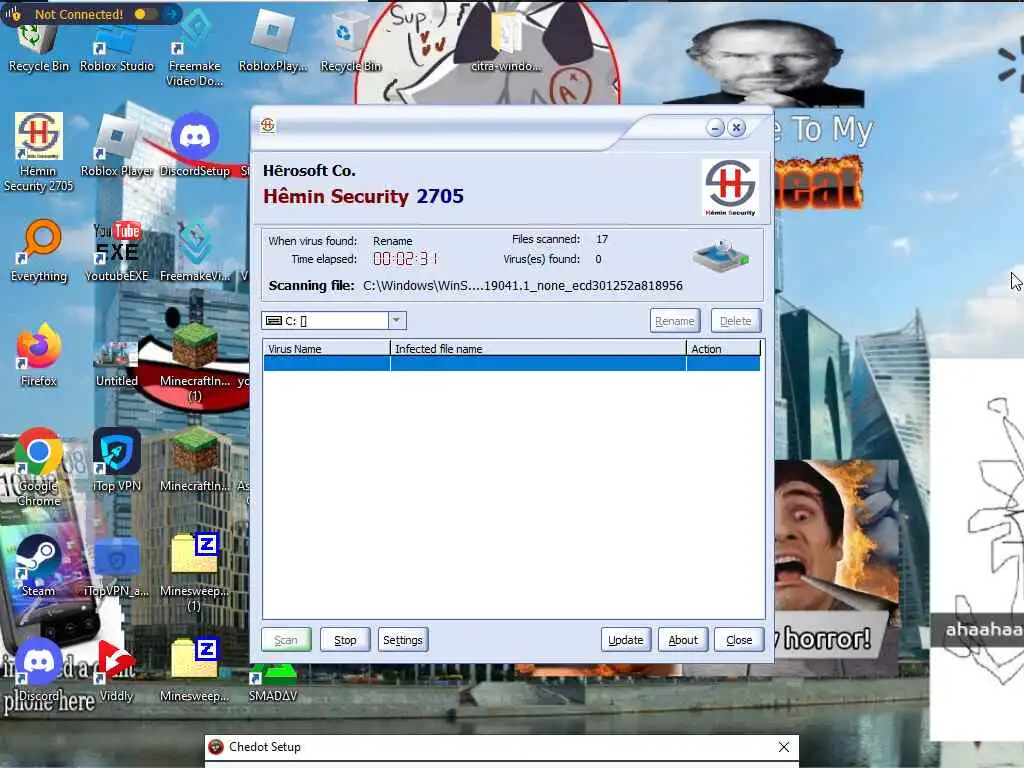
Task: Click the greyed Scan button
Action: coord(286,640)
